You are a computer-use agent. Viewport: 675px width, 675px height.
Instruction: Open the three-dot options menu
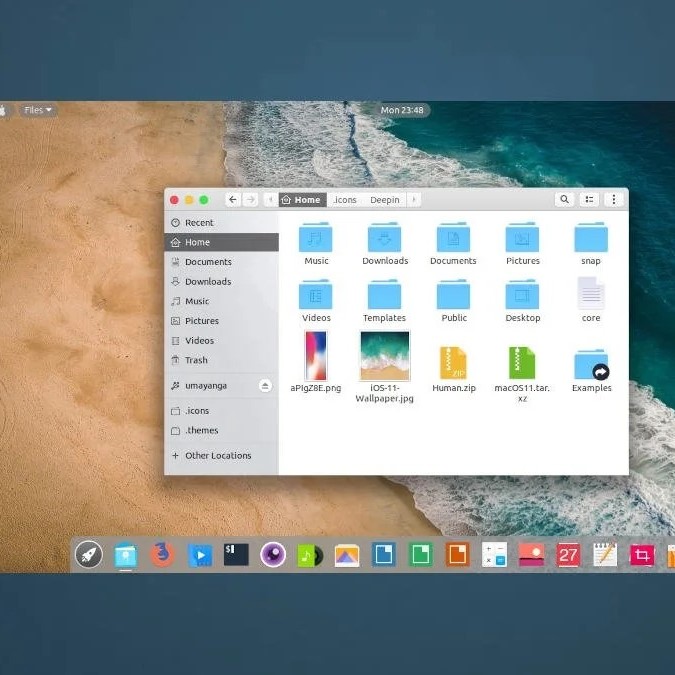pos(614,199)
